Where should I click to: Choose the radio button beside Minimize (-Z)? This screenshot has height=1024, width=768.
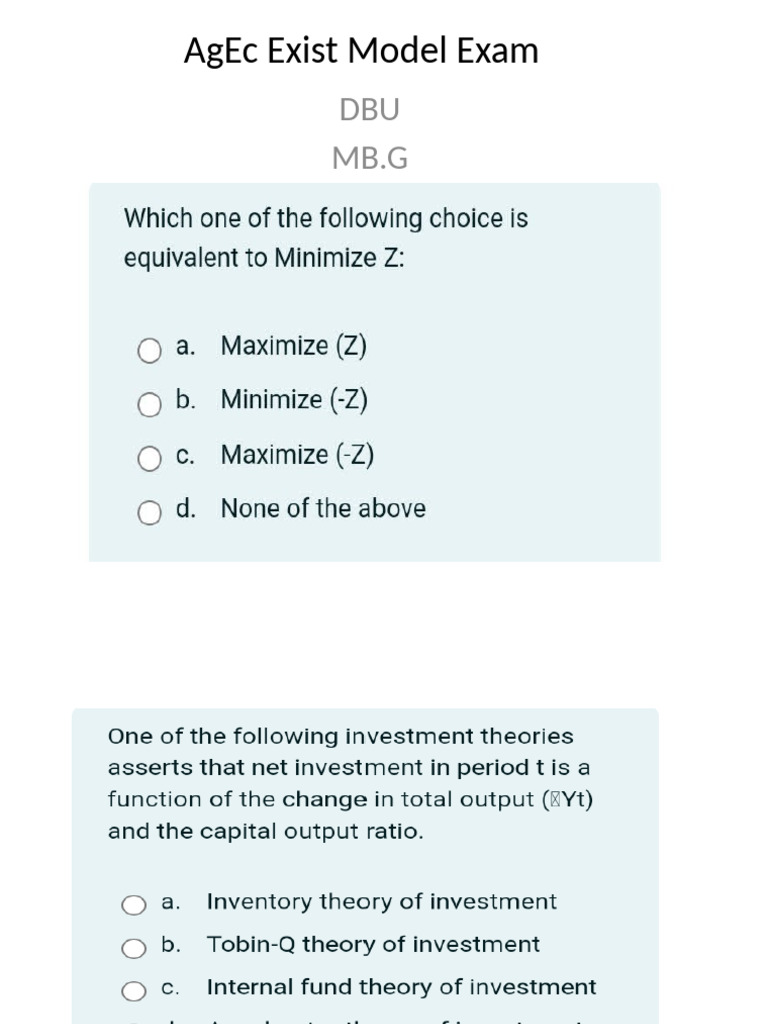[149, 405]
